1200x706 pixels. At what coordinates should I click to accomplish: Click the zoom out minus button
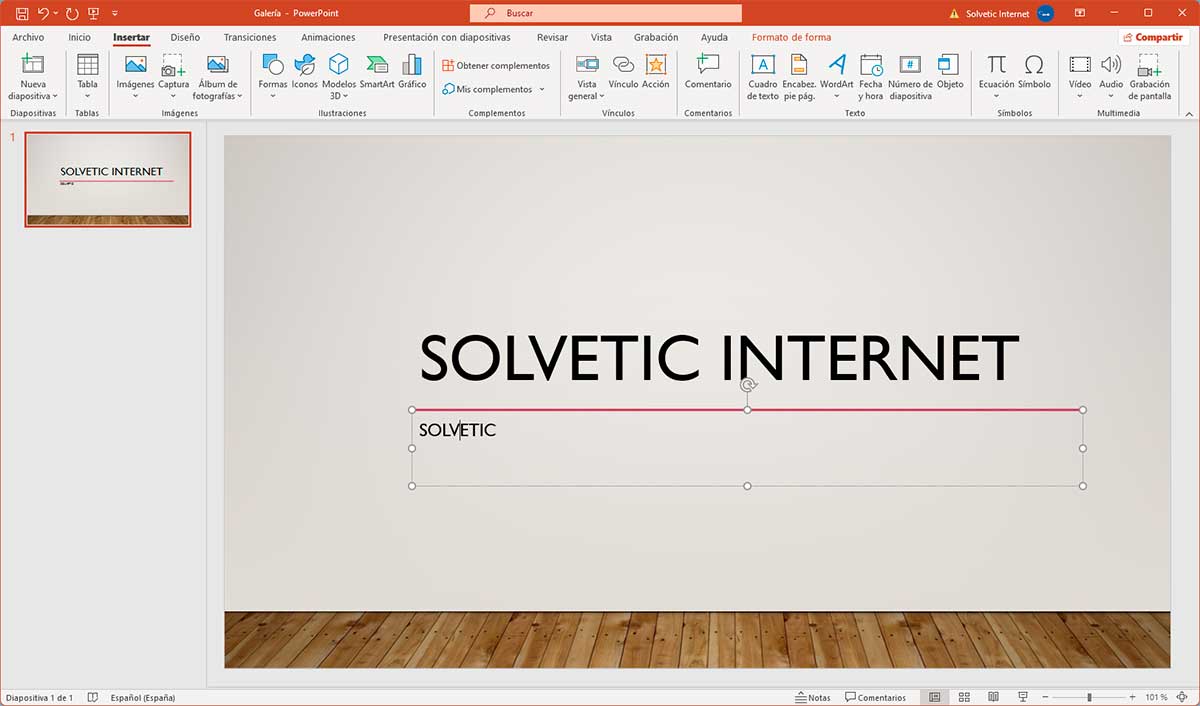(1046, 697)
